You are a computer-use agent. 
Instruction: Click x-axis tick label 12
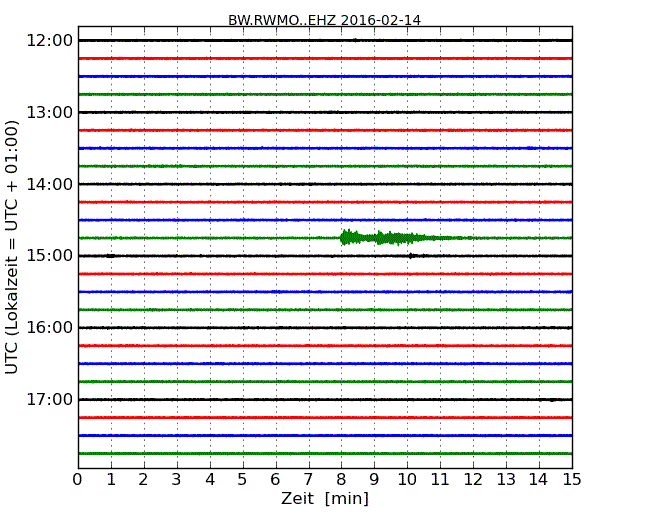coord(473,480)
